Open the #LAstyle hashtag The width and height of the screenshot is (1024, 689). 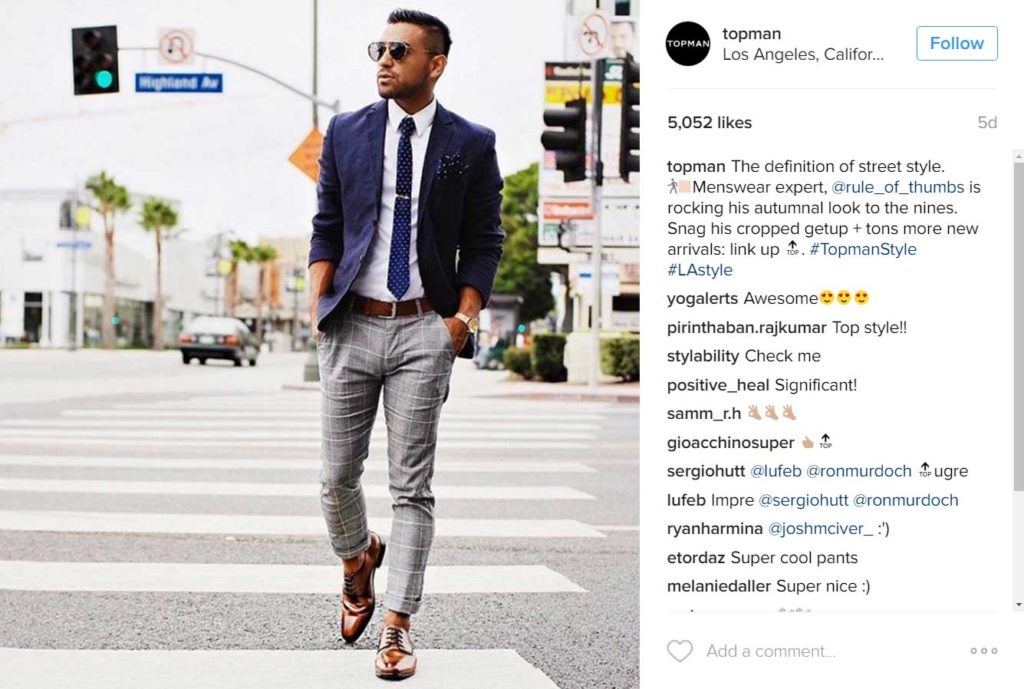699,270
